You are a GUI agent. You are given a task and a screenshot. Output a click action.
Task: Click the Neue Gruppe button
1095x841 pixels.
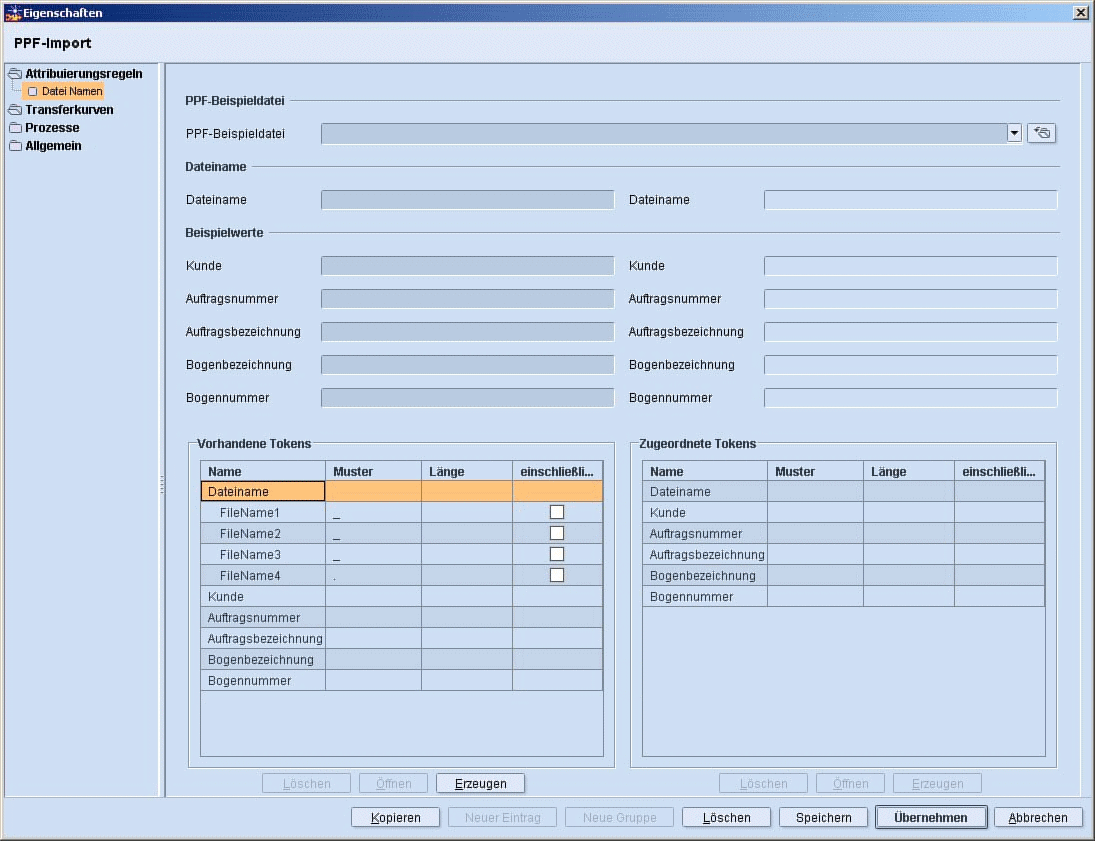[x=619, y=817]
